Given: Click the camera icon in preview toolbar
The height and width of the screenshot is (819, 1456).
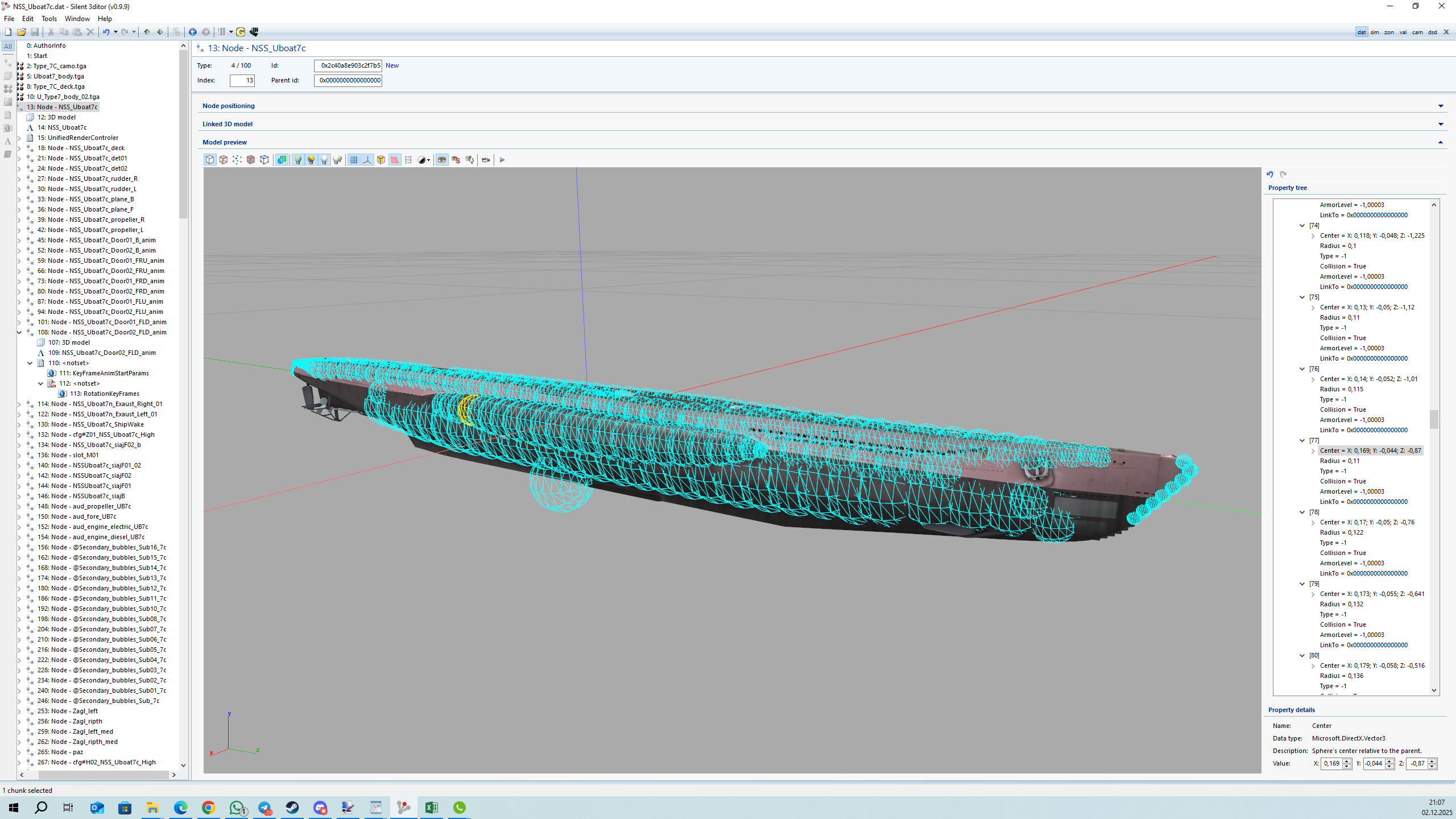Looking at the screenshot, I should coord(485,160).
